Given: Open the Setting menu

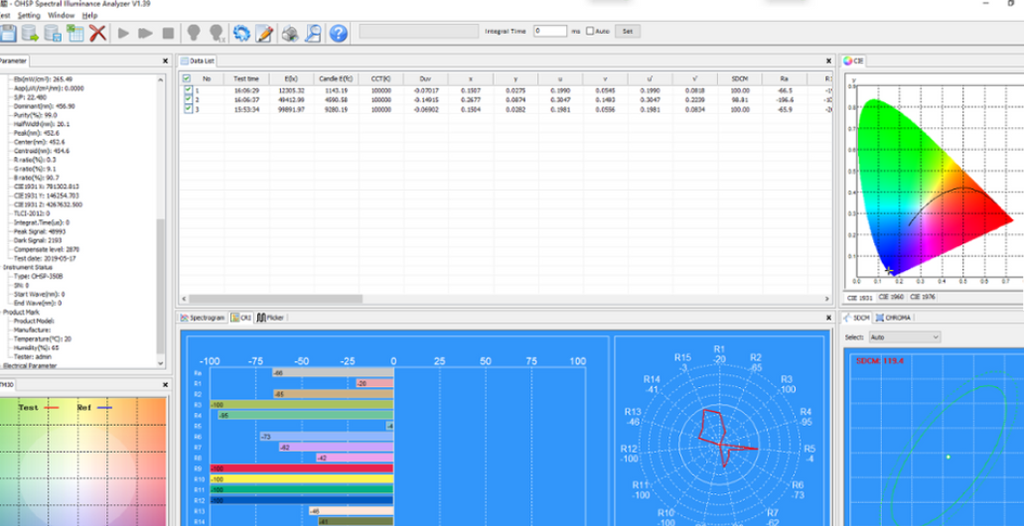Looking at the screenshot, I should coord(29,15).
